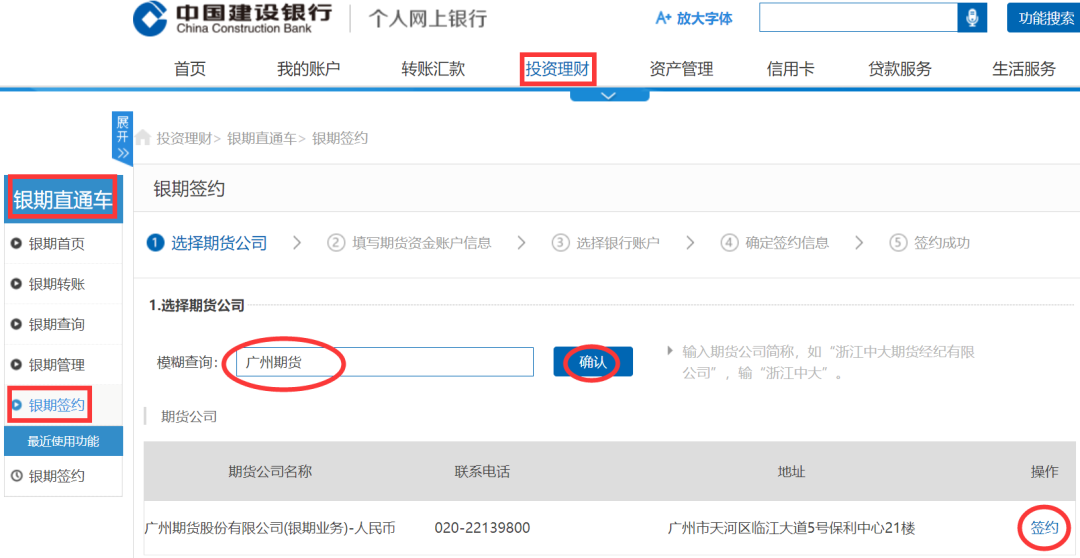Click 银期直通车 in the breadcrumb
Viewport: 1080px width, 558px height.
(262, 138)
